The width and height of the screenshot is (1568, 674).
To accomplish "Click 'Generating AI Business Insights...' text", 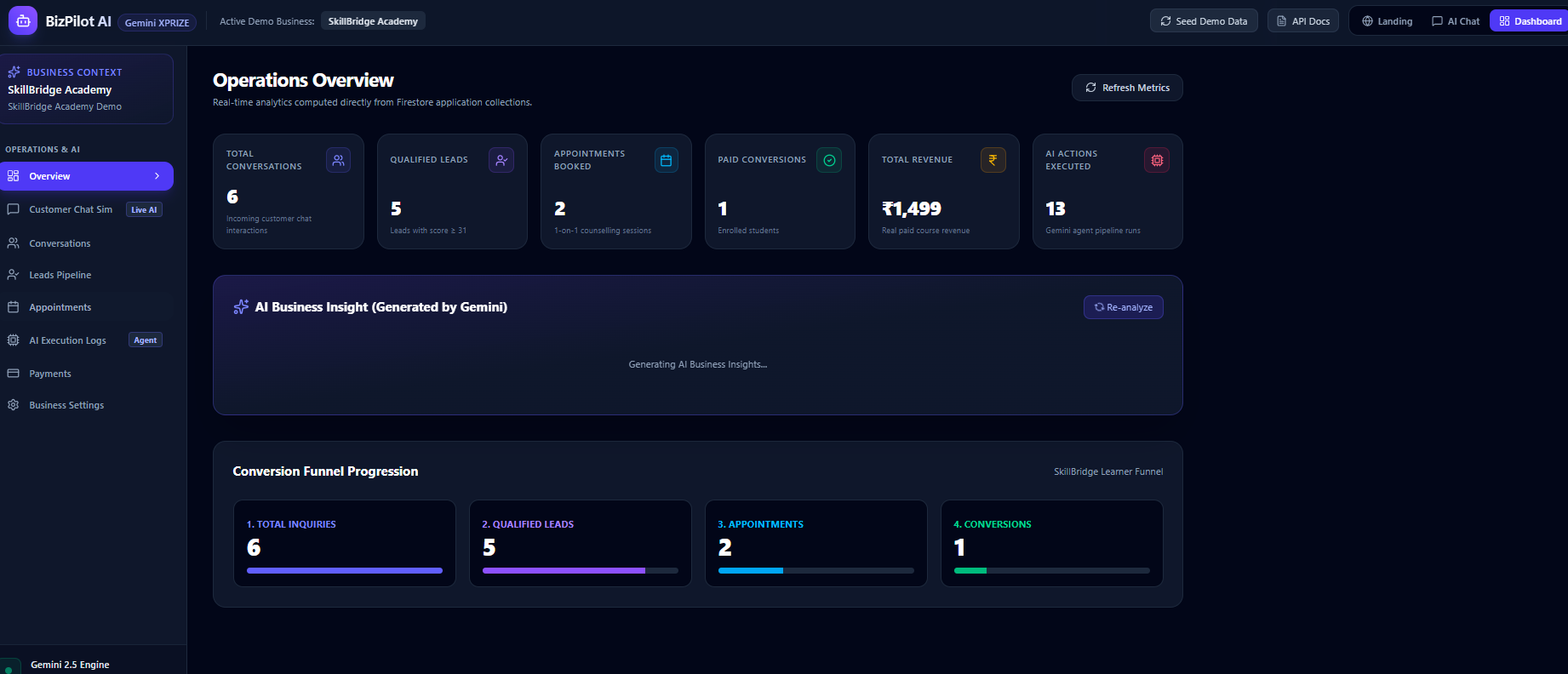I will pyautogui.click(x=698, y=364).
